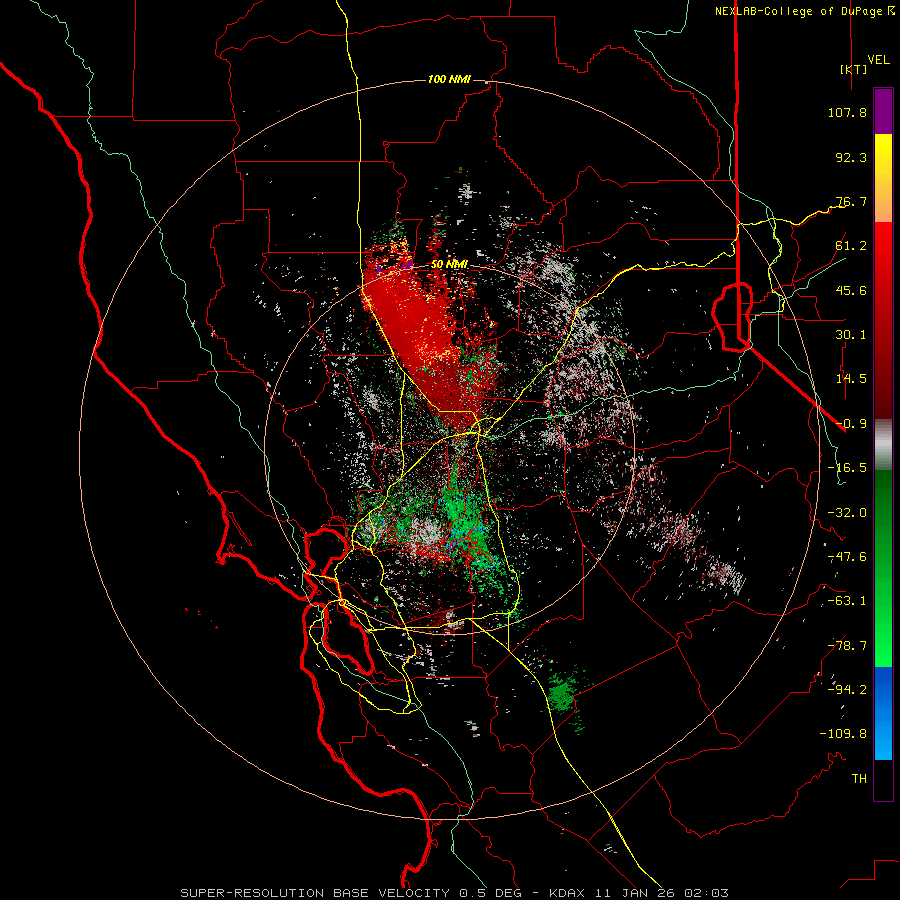Pick the black TH segment of the color bar
900x900 pixels.
coord(883,780)
